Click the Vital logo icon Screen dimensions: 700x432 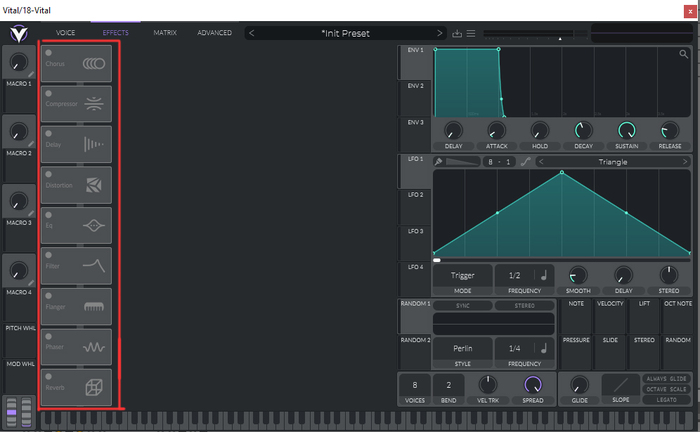click(18, 33)
